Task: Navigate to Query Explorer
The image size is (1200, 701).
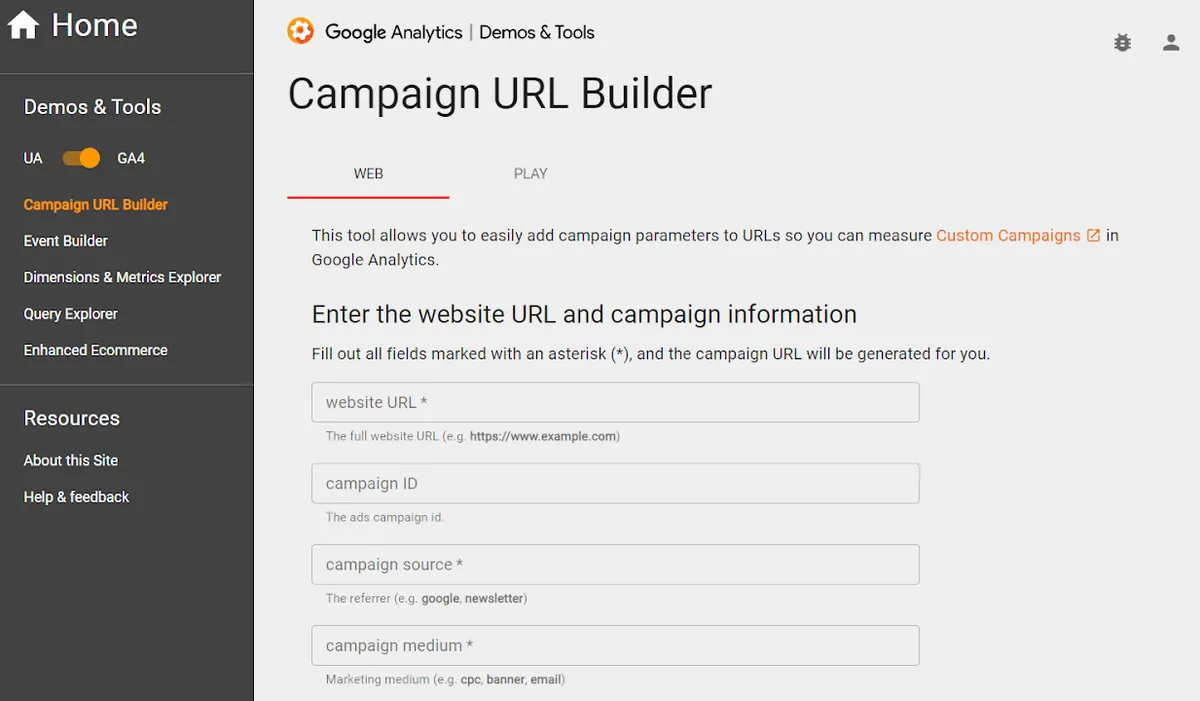Action: [x=70, y=313]
